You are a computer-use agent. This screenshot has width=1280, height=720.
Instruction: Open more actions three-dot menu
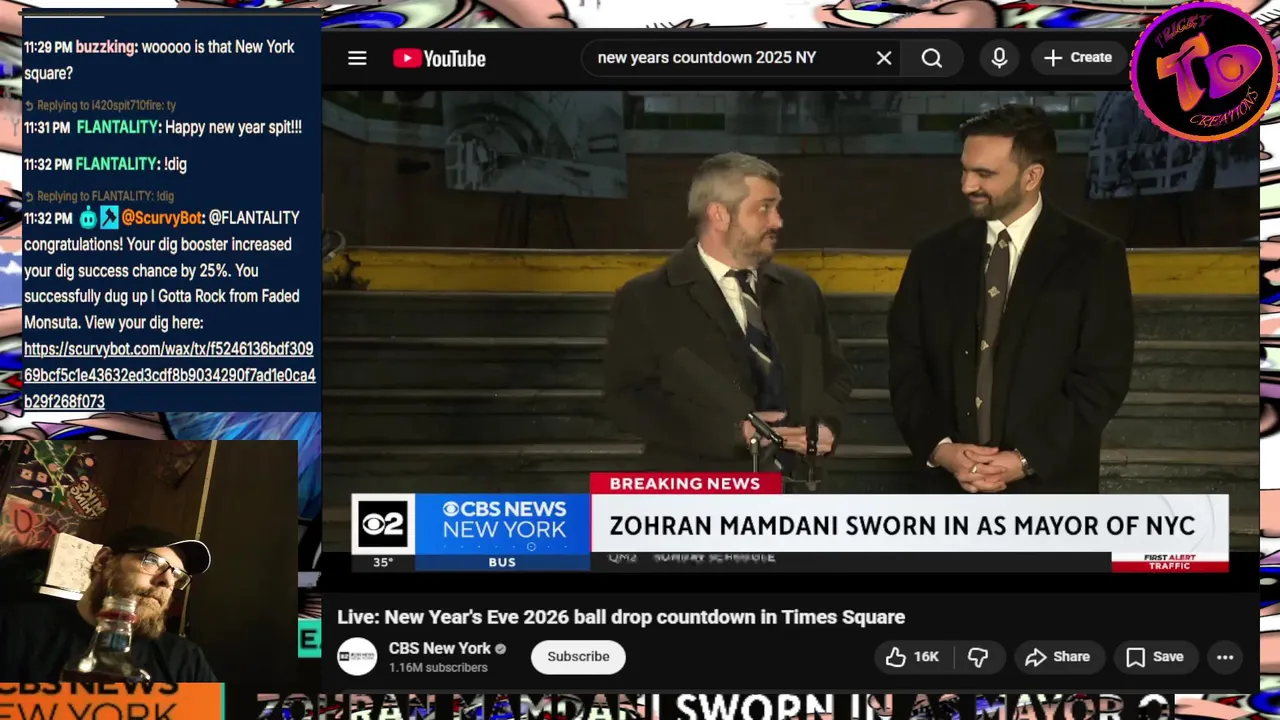1225,657
